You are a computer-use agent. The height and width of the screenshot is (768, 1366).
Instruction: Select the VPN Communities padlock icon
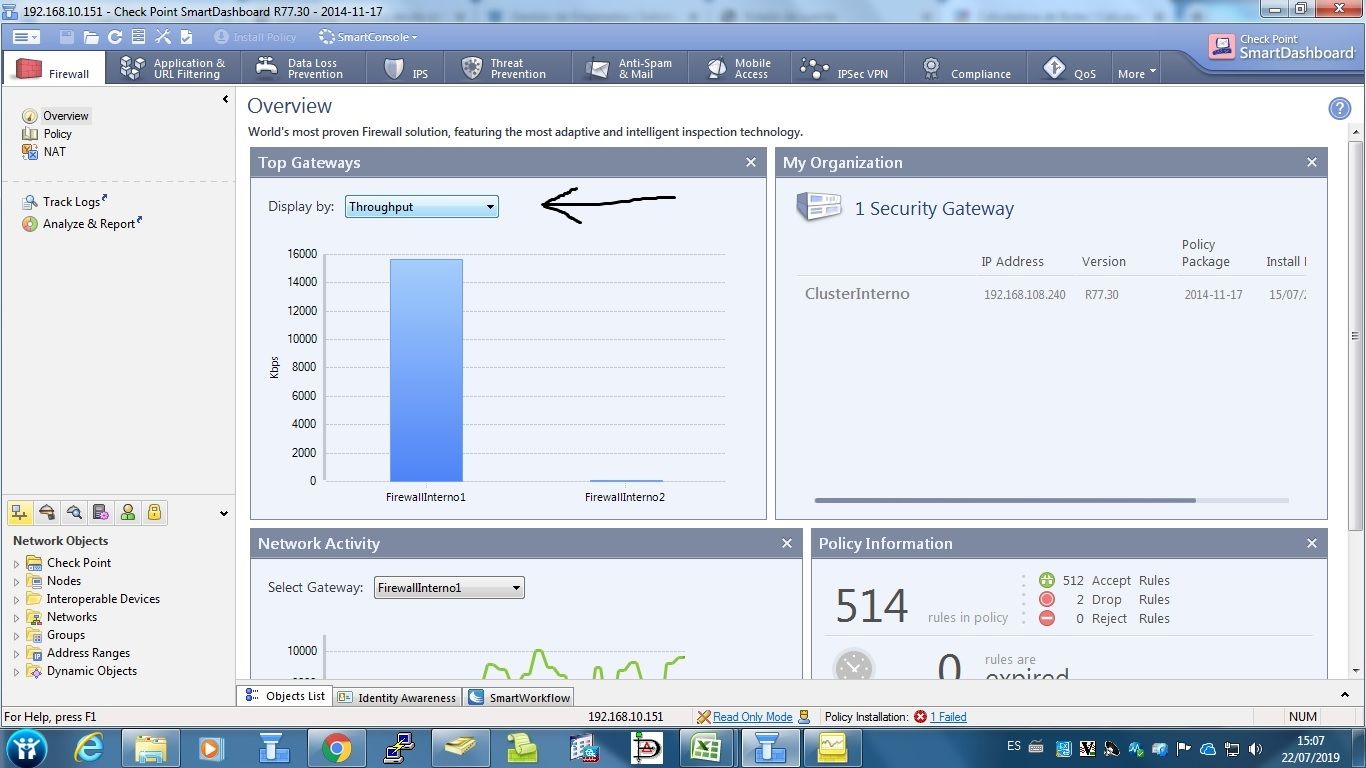pyautogui.click(x=154, y=513)
